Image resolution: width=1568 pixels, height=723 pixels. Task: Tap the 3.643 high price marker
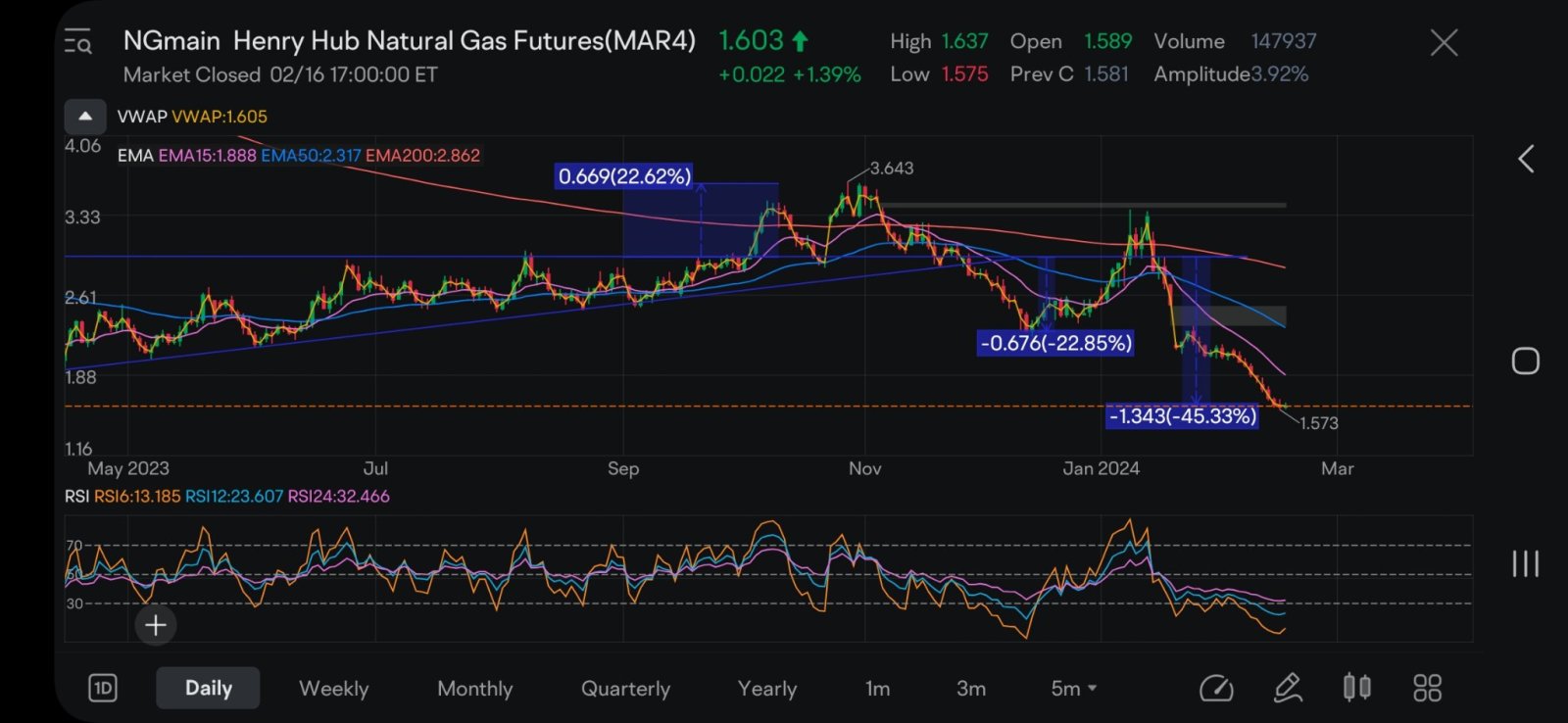tap(892, 169)
